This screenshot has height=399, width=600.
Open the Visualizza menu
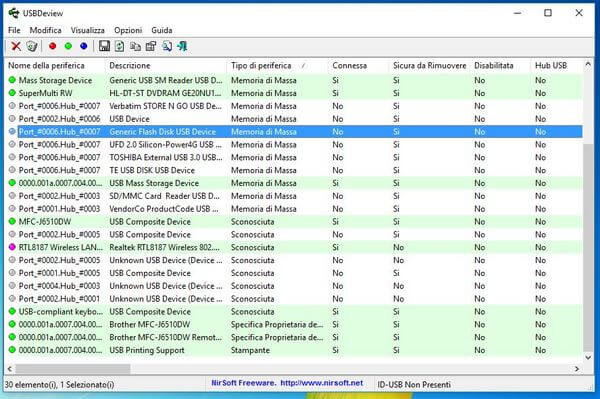coord(88,30)
